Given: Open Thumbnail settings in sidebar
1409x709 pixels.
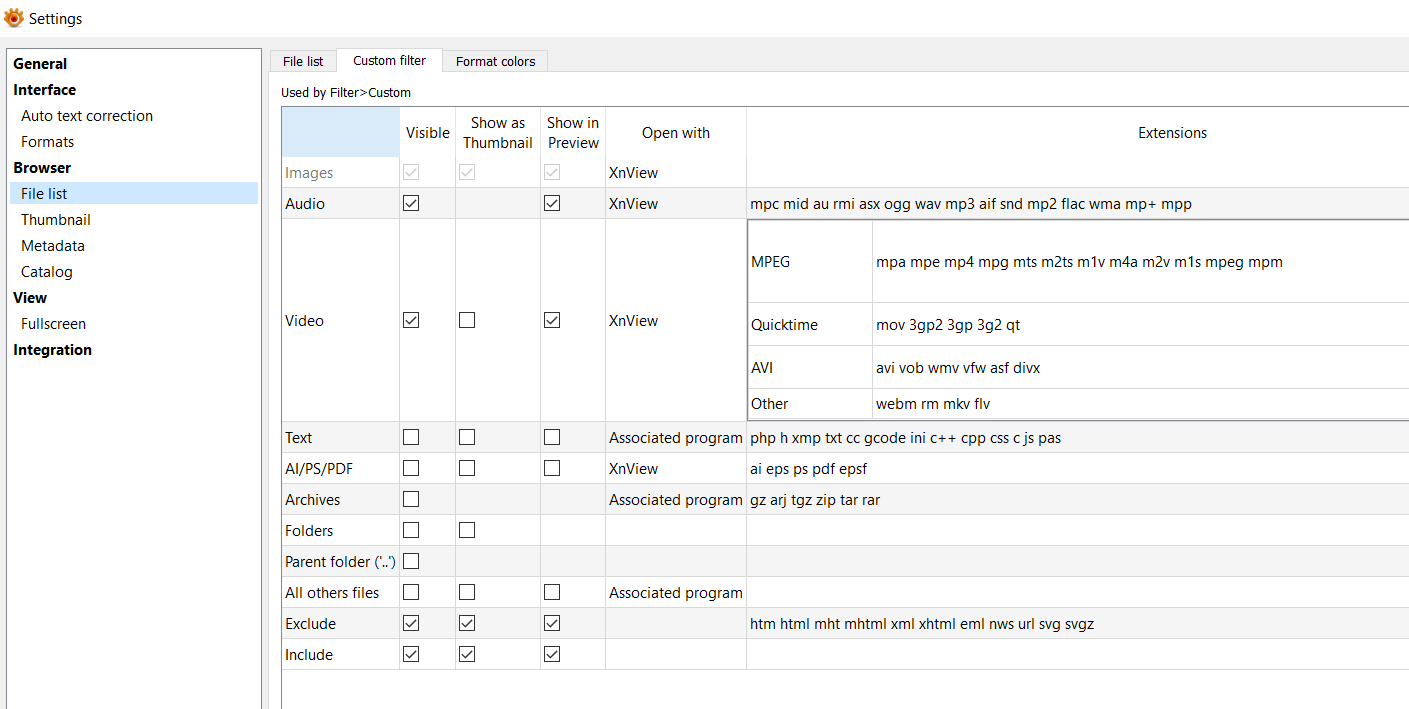Looking at the screenshot, I should (x=56, y=220).
